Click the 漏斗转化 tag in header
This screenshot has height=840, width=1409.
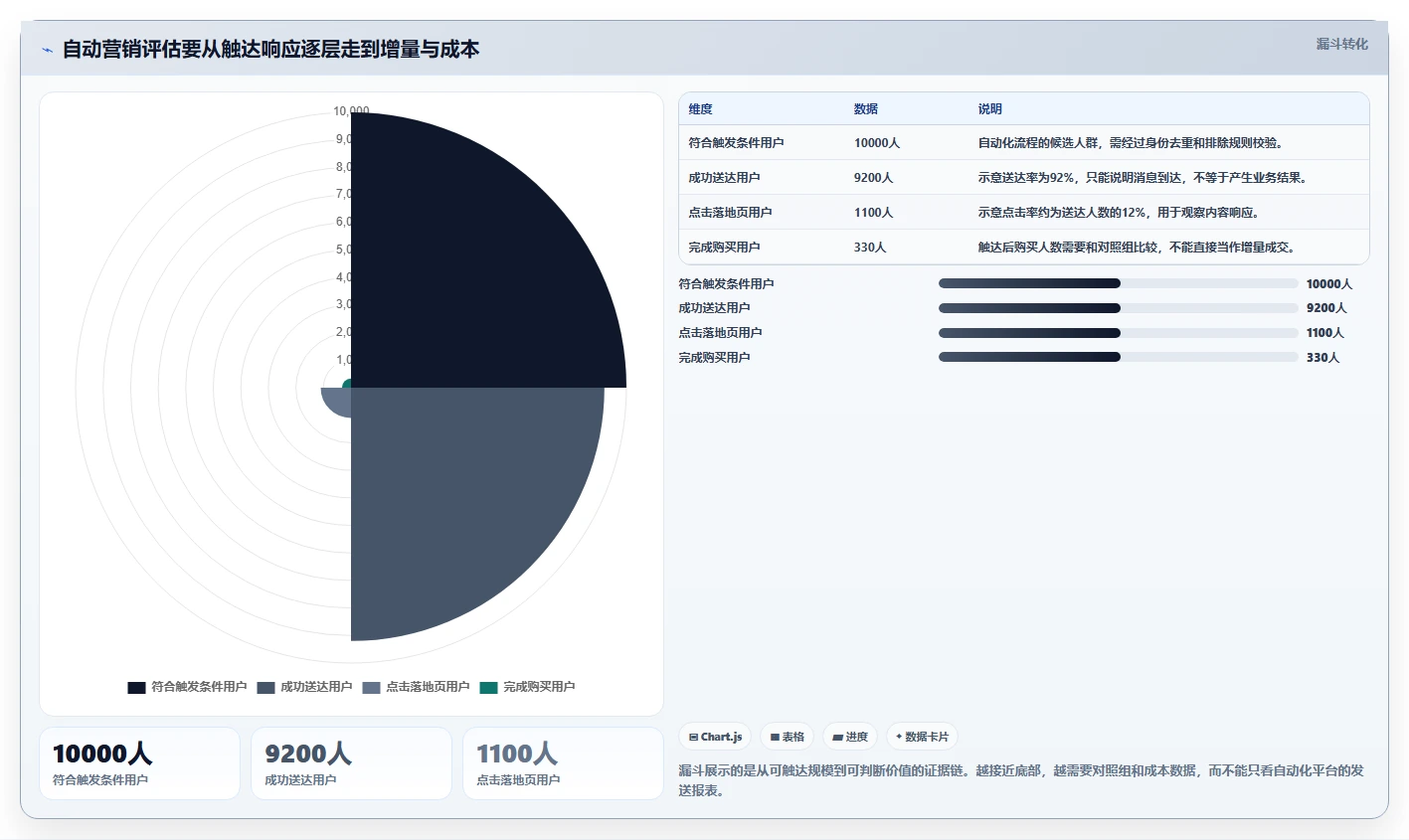(1341, 44)
